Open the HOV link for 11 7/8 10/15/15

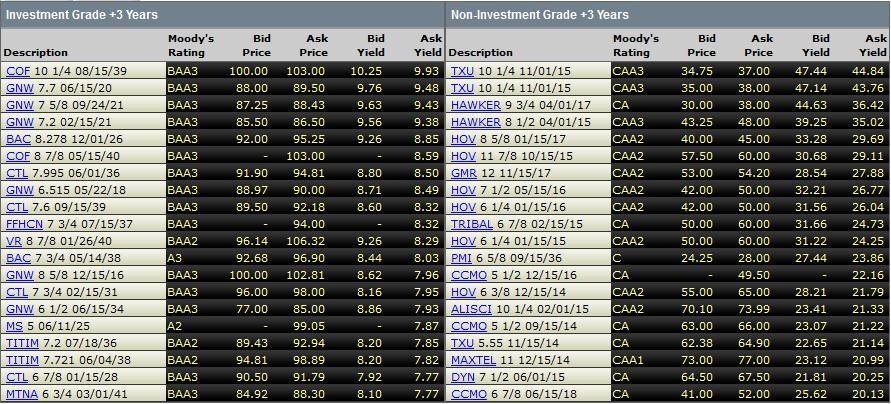pos(463,156)
